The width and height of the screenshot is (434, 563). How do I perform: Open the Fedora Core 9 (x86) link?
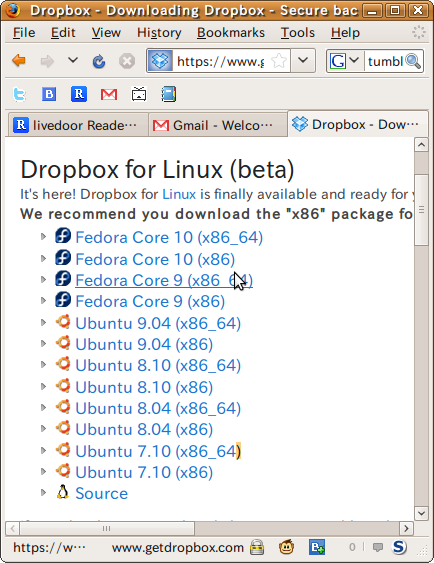150,301
